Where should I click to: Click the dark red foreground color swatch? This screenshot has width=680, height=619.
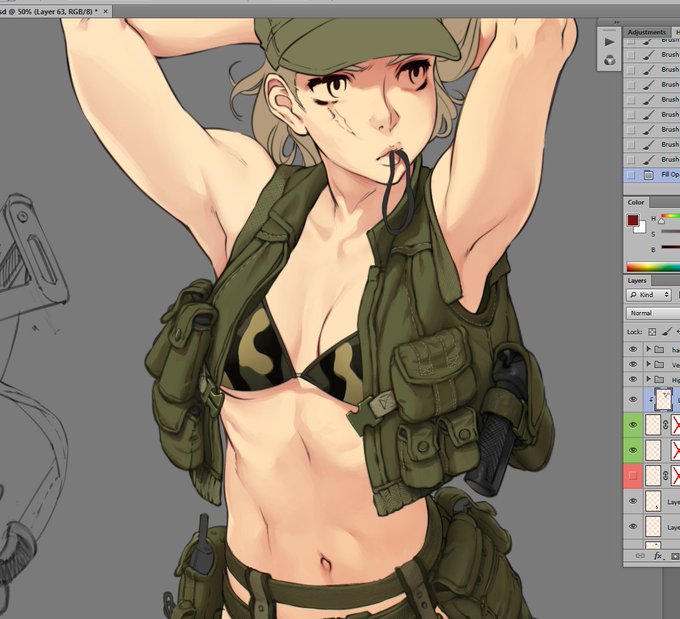[633, 220]
